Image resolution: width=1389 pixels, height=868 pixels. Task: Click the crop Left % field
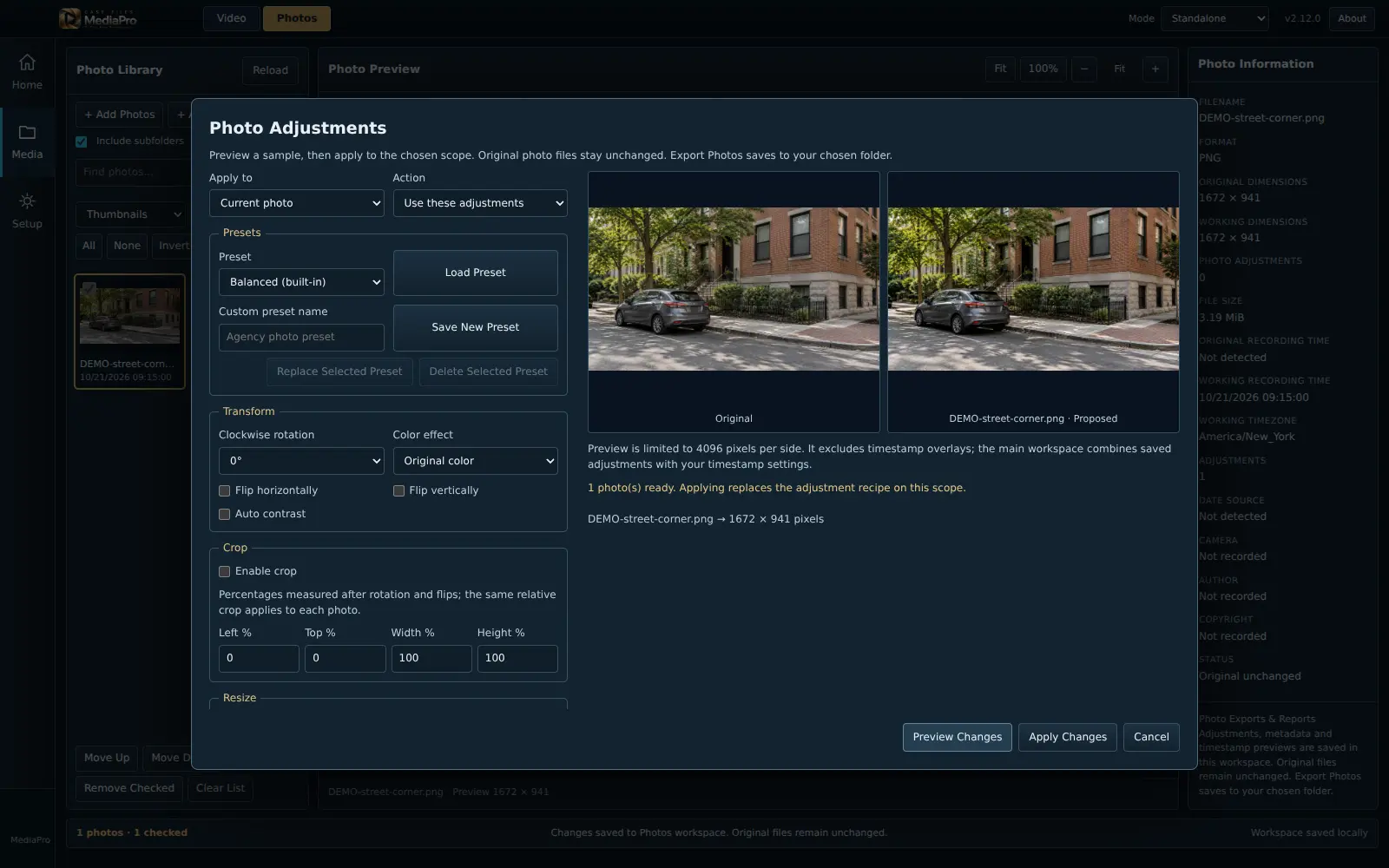pyautogui.click(x=259, y=658)
